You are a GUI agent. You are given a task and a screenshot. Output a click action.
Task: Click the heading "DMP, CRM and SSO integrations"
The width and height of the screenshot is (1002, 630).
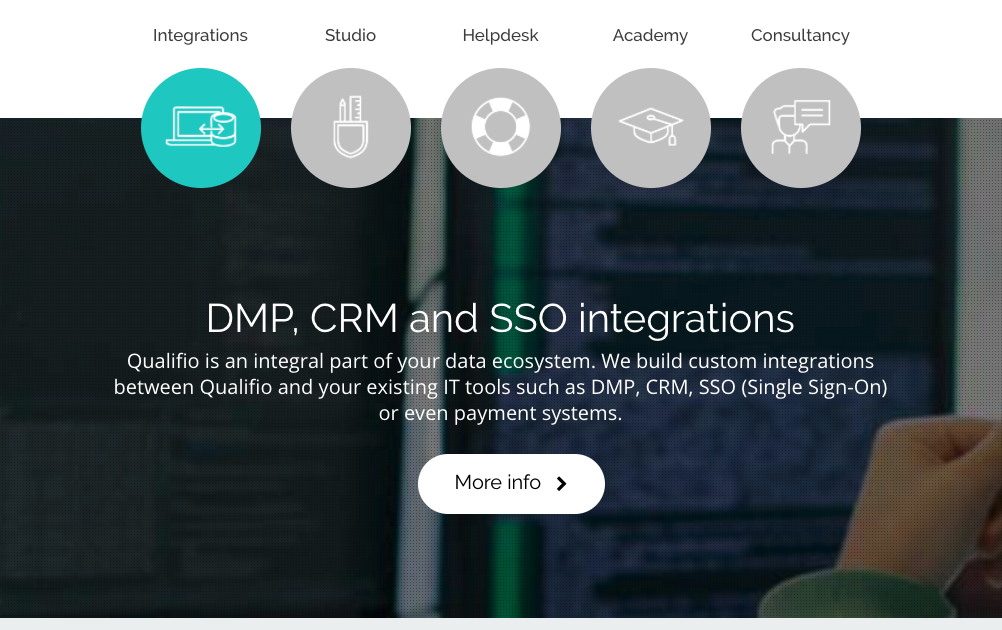[x=500, y=318]
